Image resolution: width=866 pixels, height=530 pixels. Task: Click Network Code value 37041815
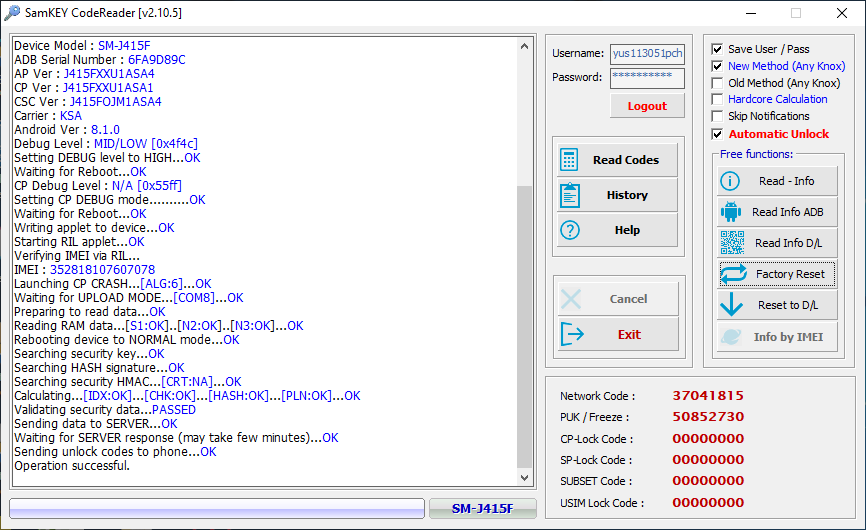coord(708,396)
